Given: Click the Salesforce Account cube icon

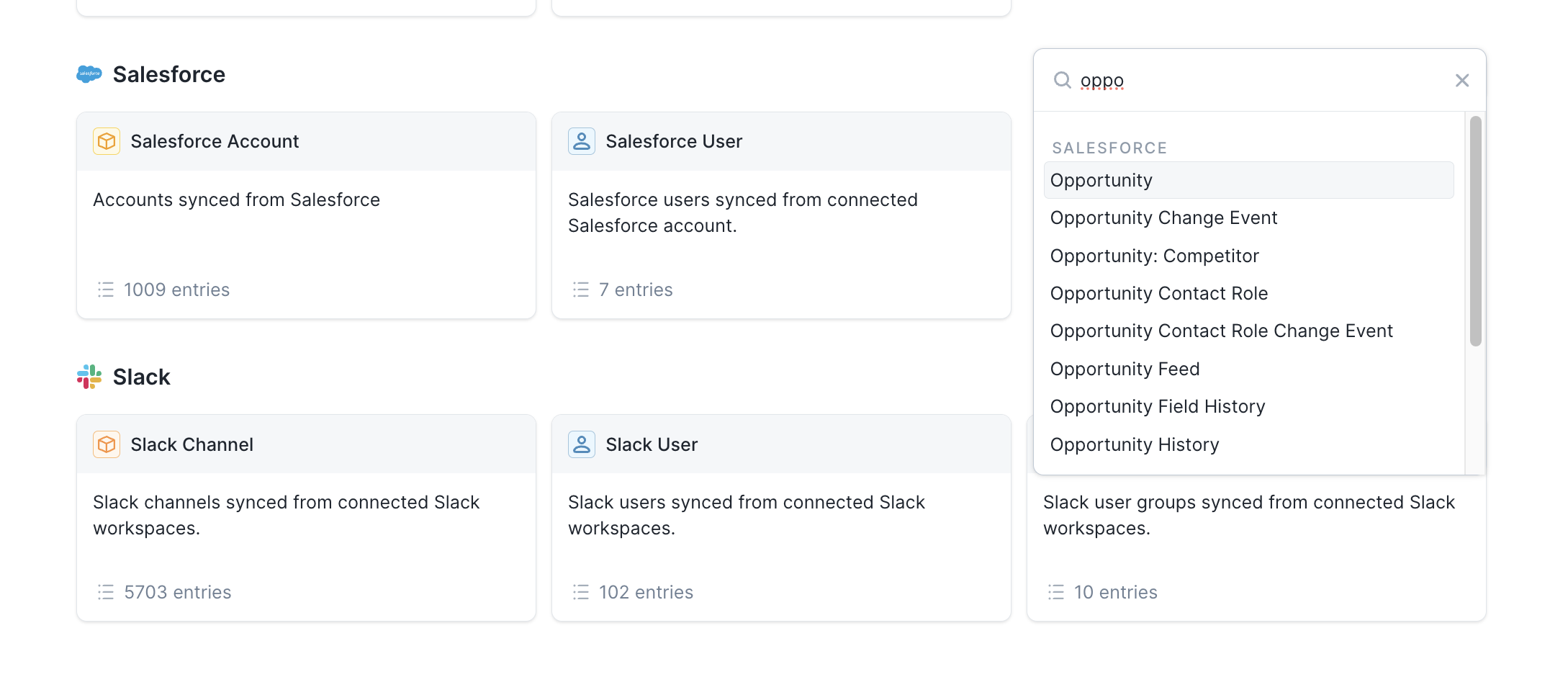Looking at the screenshot, I should (107, 141).
